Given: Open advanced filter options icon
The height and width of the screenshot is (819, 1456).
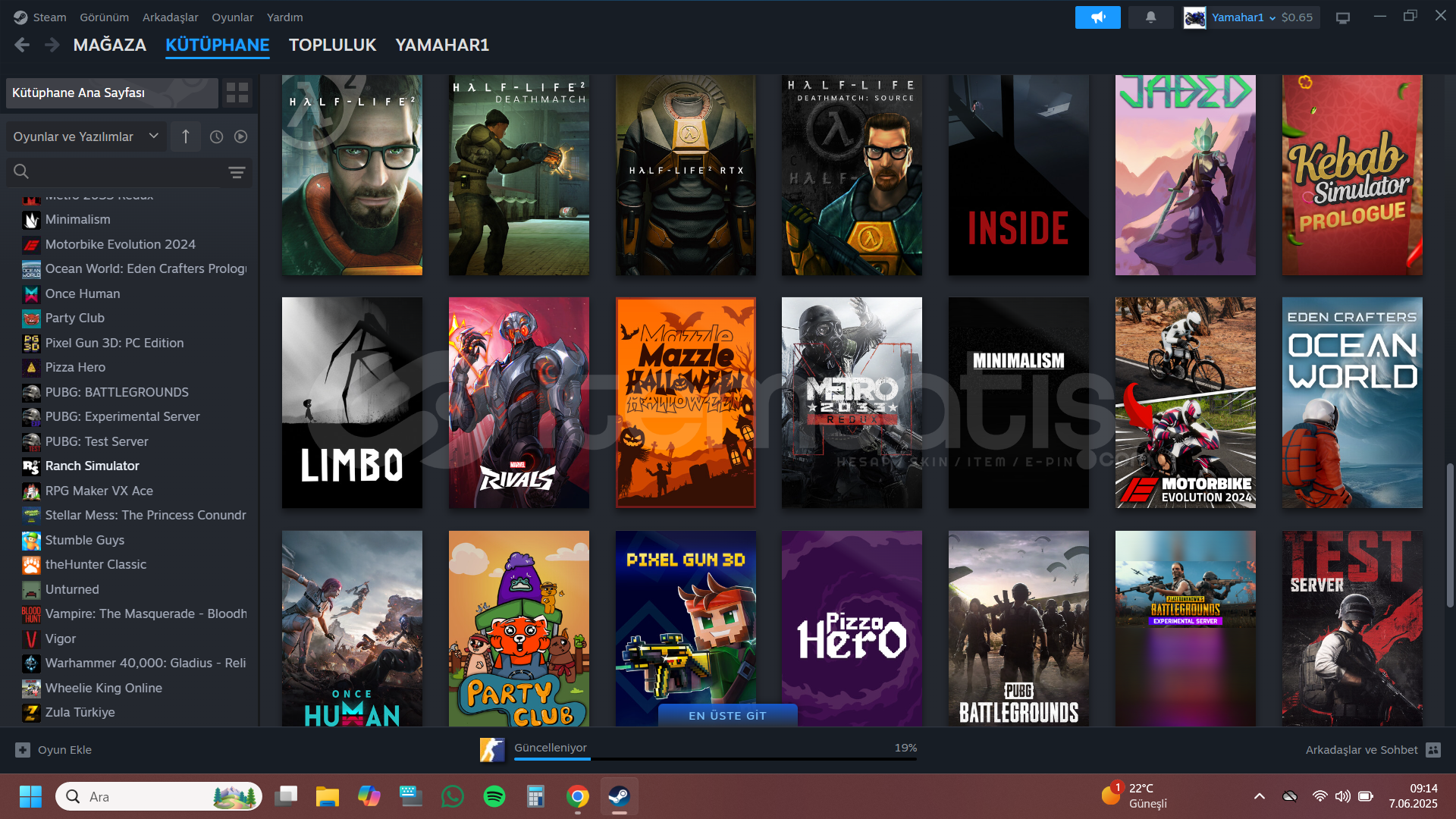Looking at the screenshot, I should tap(237, 172).
